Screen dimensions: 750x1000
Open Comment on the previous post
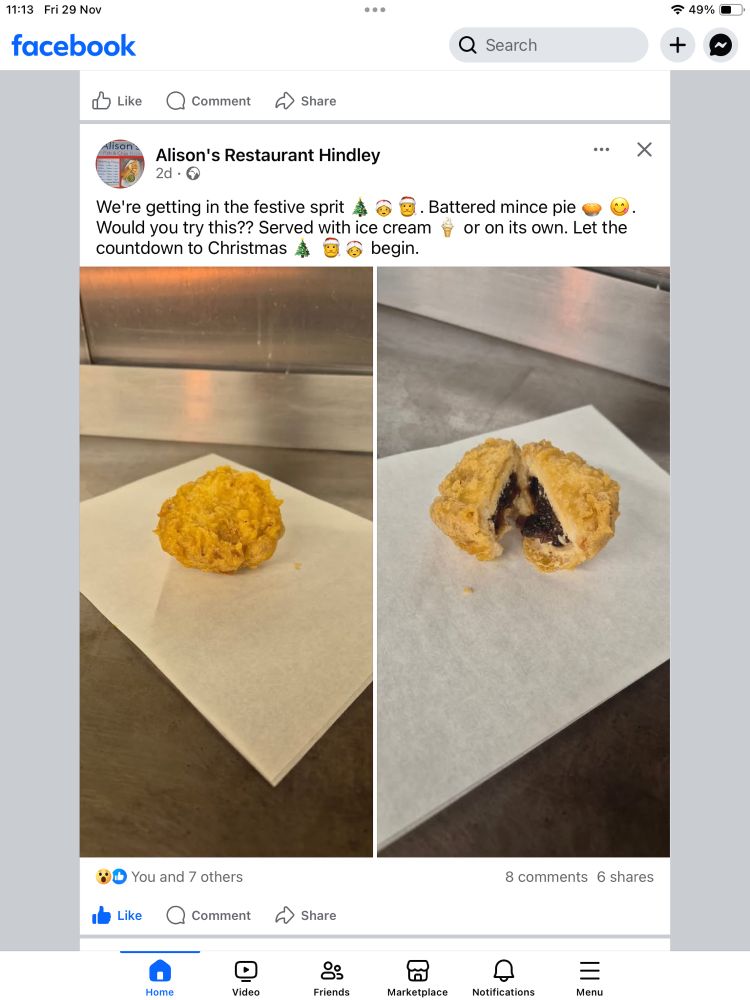pyautogui.click(x=209, y=101)
